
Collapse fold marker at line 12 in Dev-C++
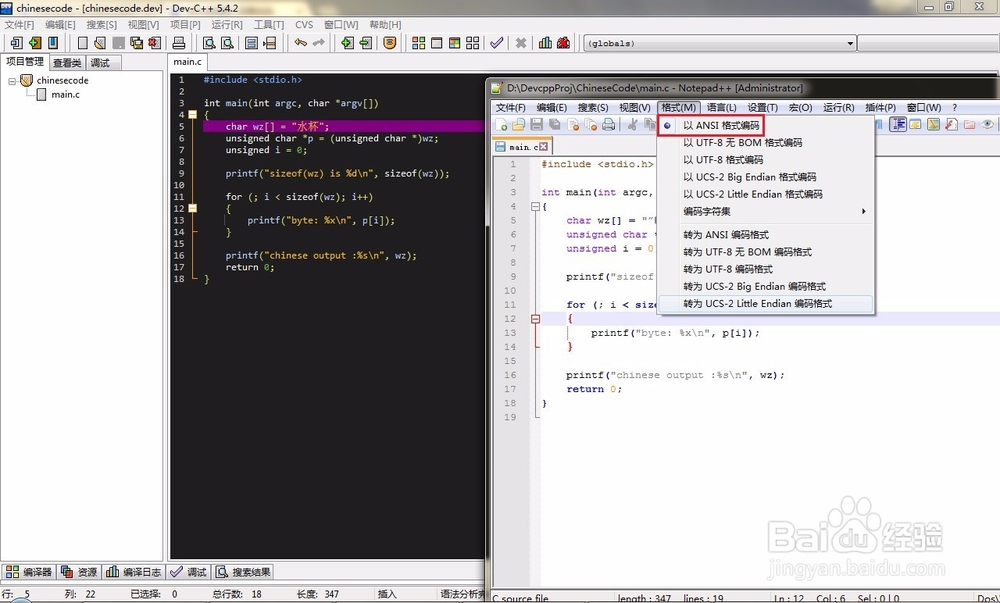[193, 208]
